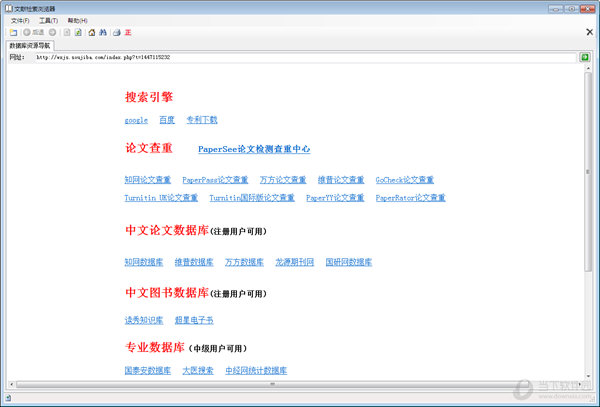Open the 国泰安数据库 link
This screenshot has width=600, height=407.
tap(148, 370)
